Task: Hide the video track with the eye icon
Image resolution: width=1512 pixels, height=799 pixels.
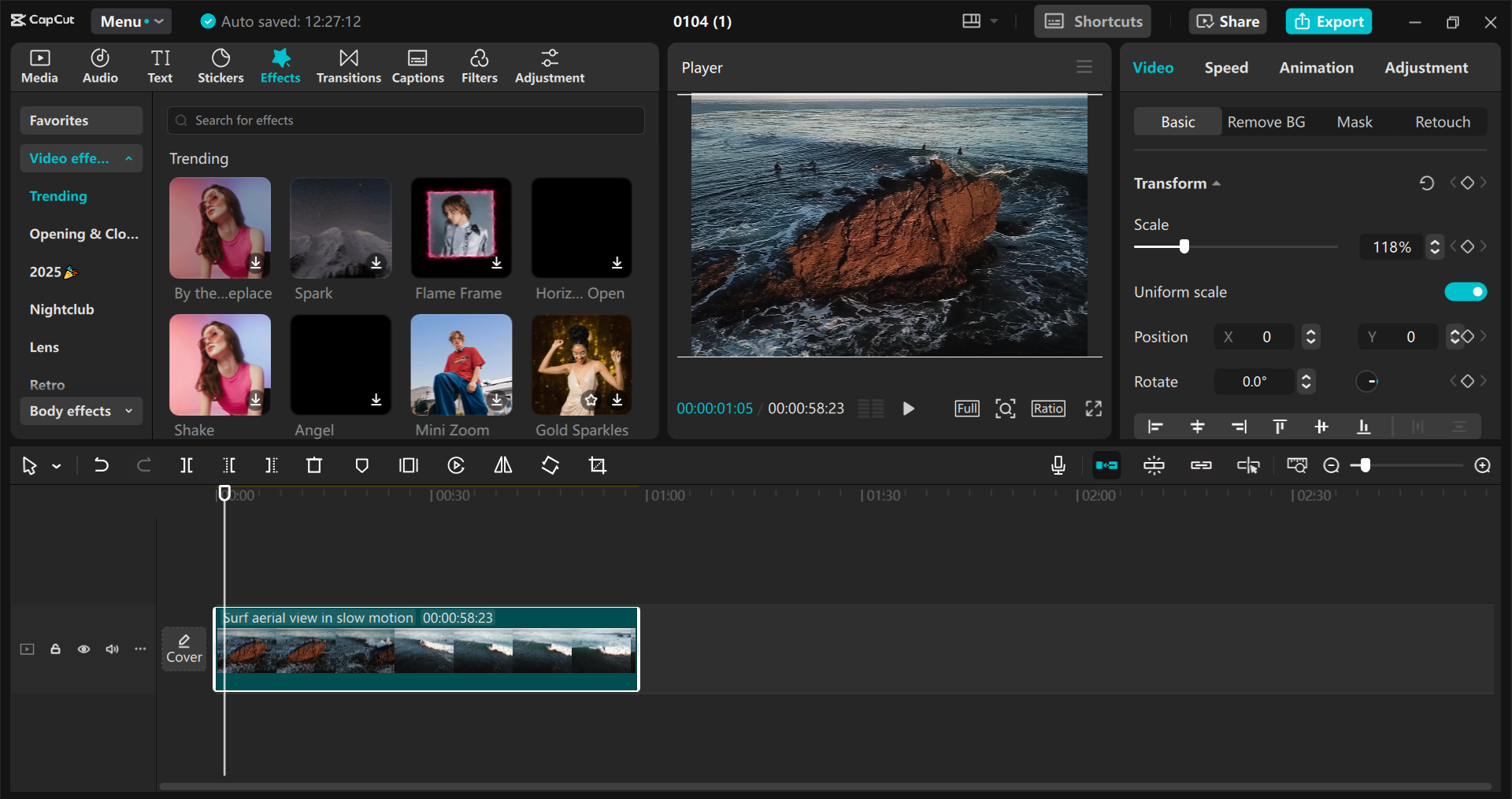Action: tap(83, 649)
